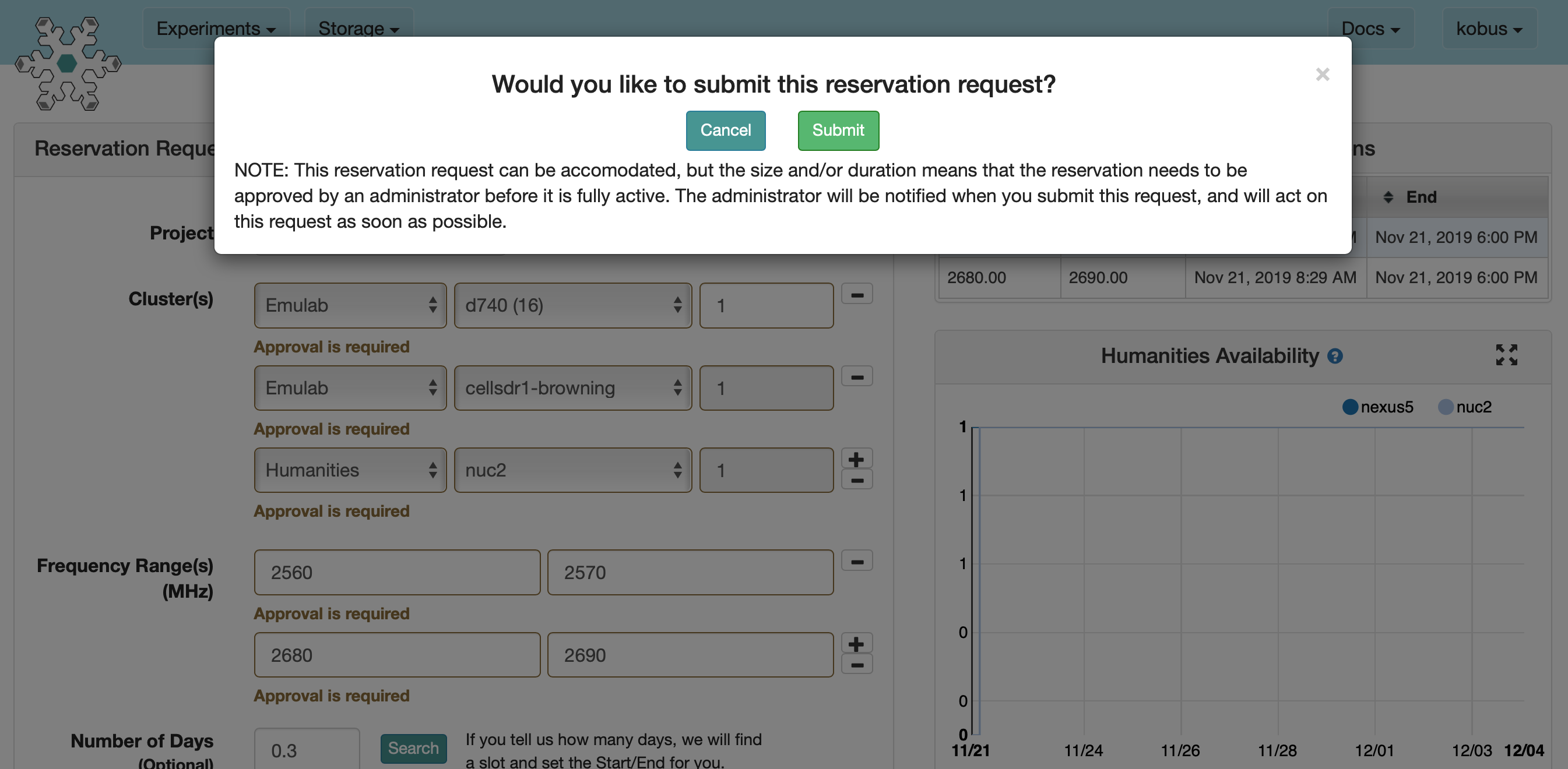Click the node count field for the cellsdr1-browning row
The width and height of the screenshot is (1568, 769).
click(767, 388)
